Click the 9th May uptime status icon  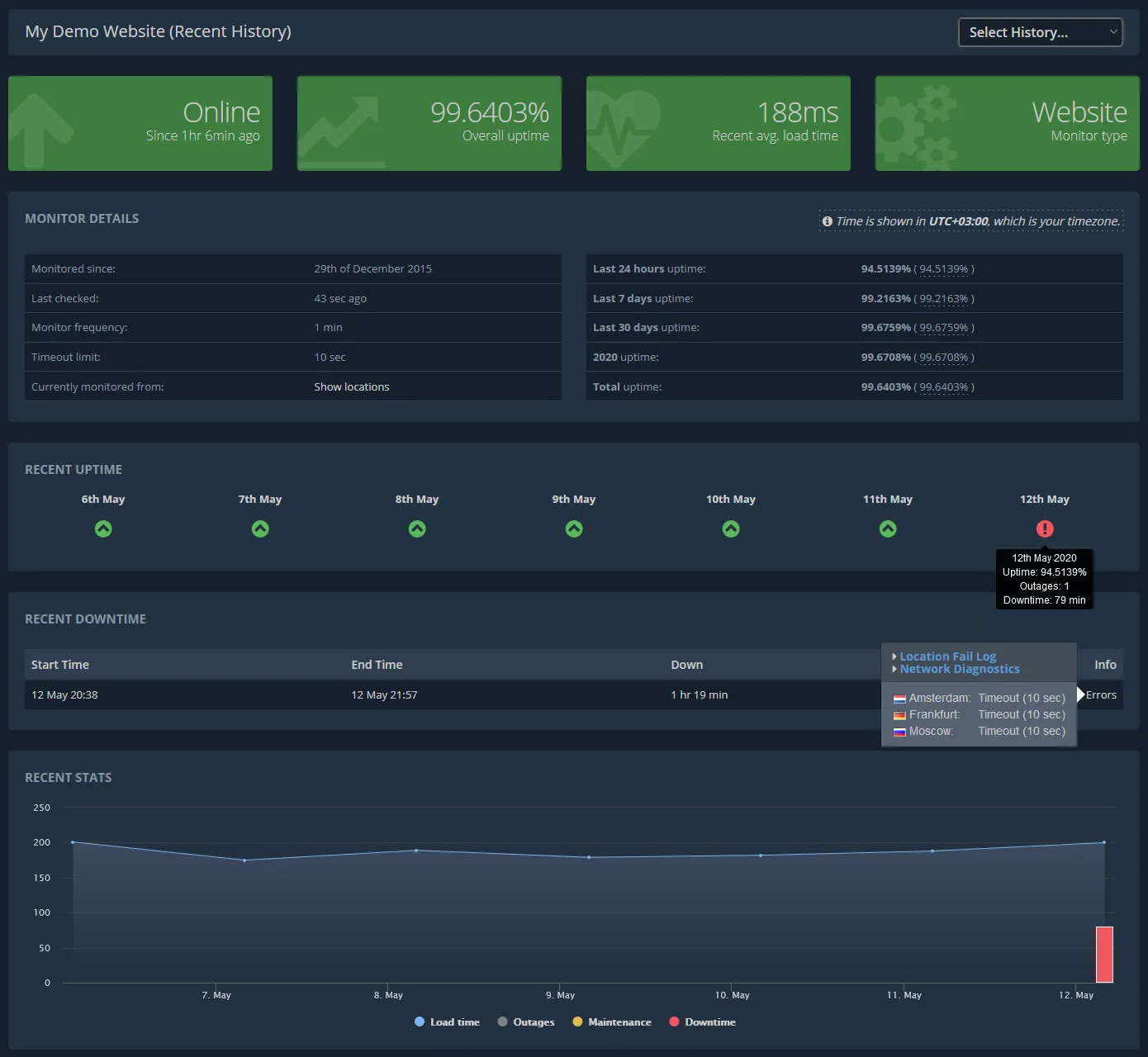574,528
